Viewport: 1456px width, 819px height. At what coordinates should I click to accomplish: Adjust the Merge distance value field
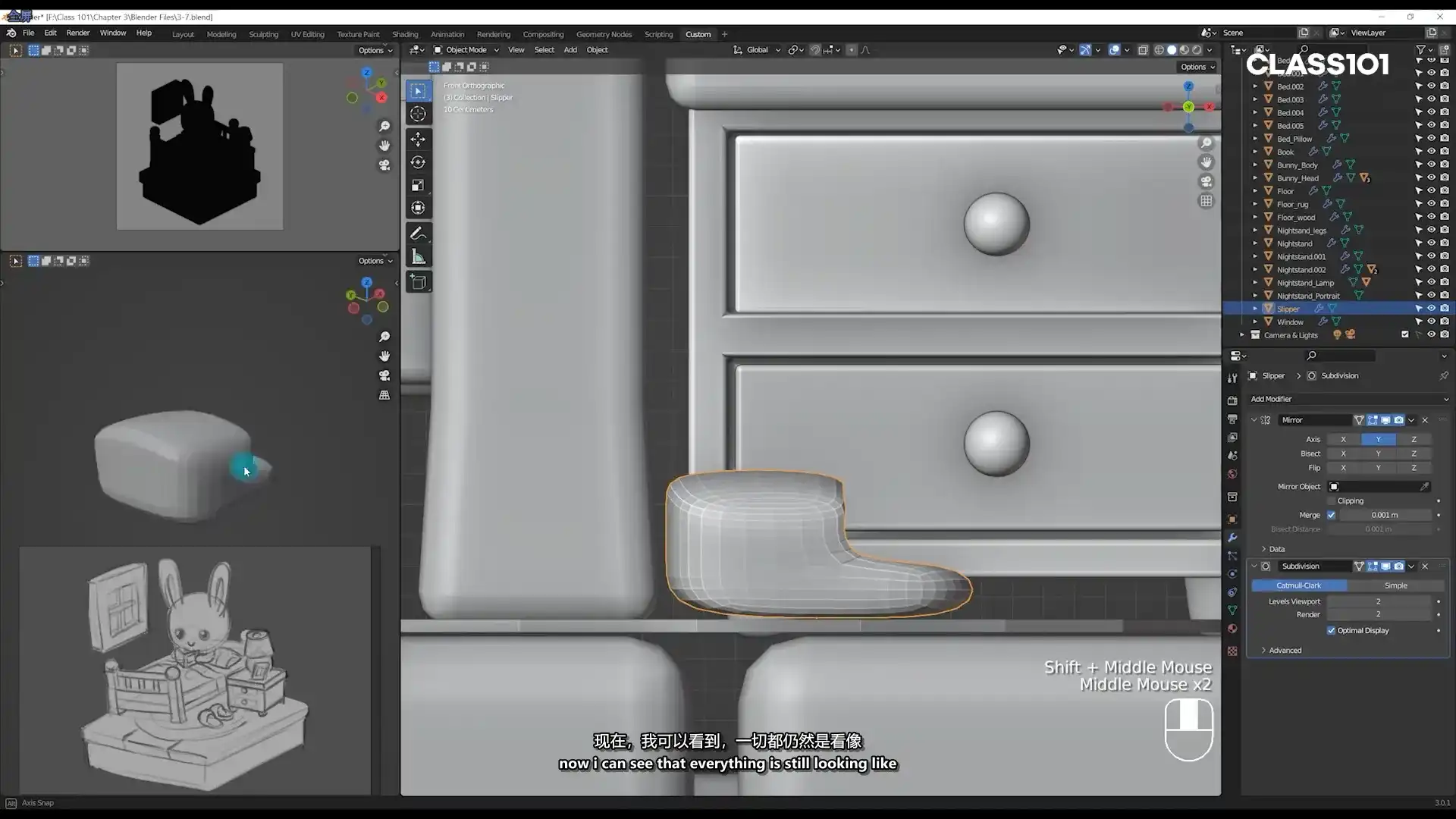pyautogui.click(x=1384, y=515)
